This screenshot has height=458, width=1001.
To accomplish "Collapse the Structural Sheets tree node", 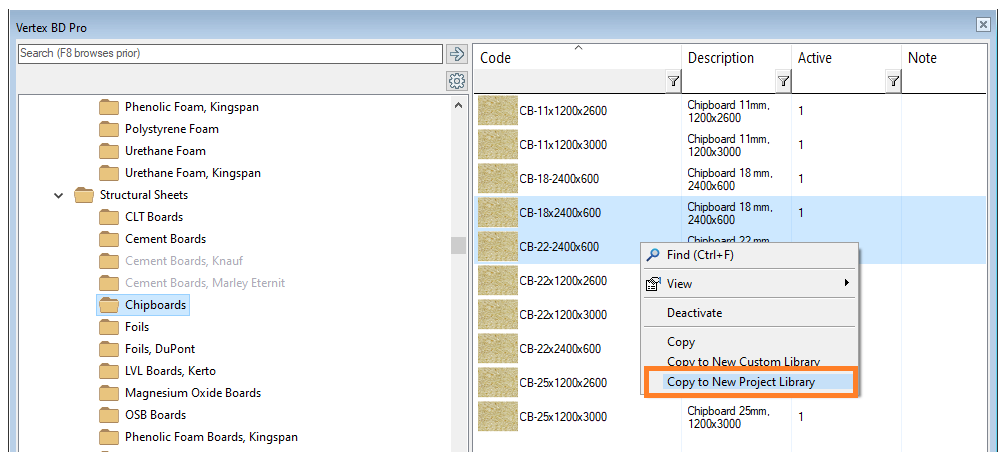I will pyautogui.click(x=59, y=195).
